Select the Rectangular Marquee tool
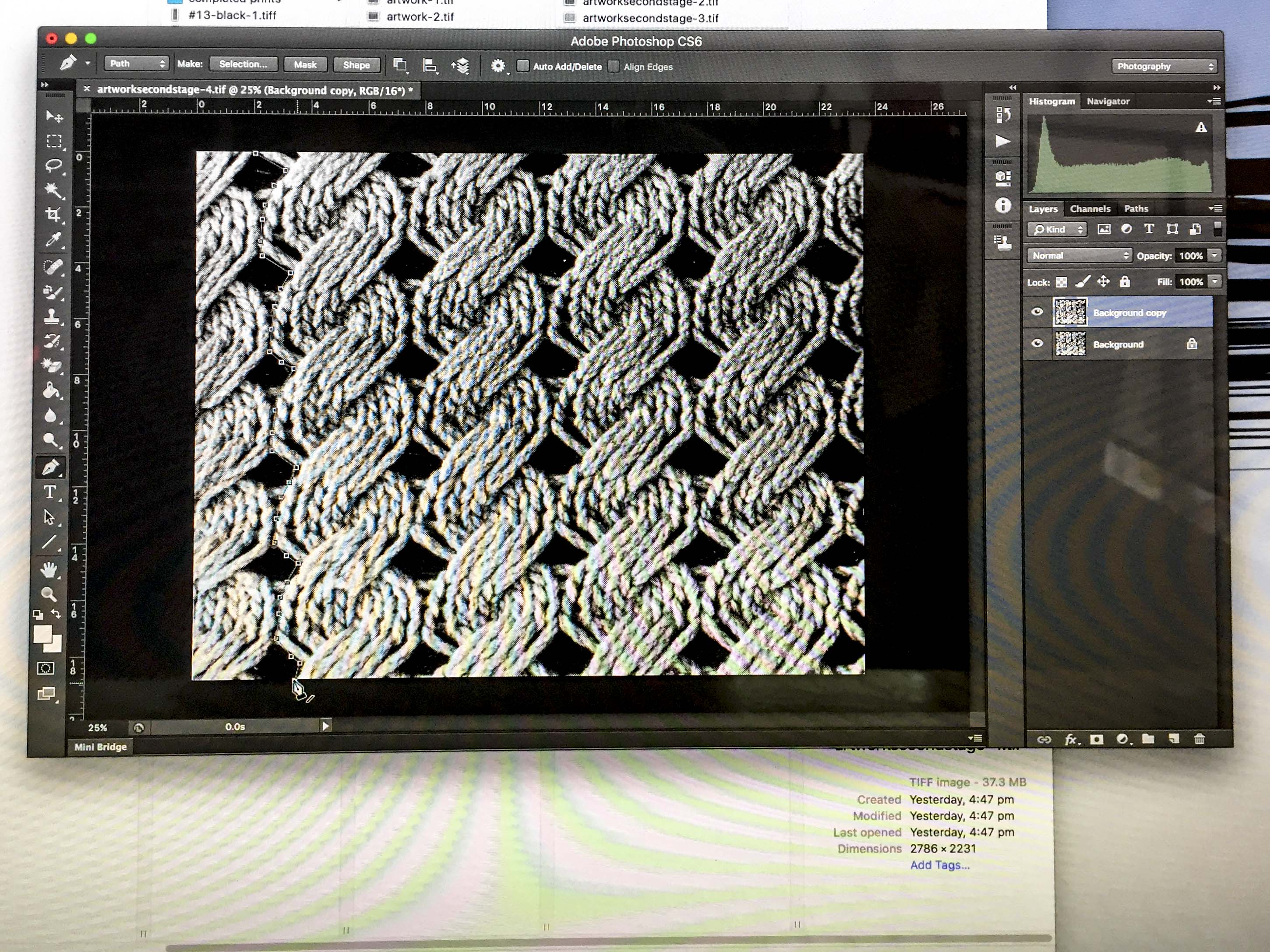The height and width of the screenshot is (952, 1270). coord(54,141)
